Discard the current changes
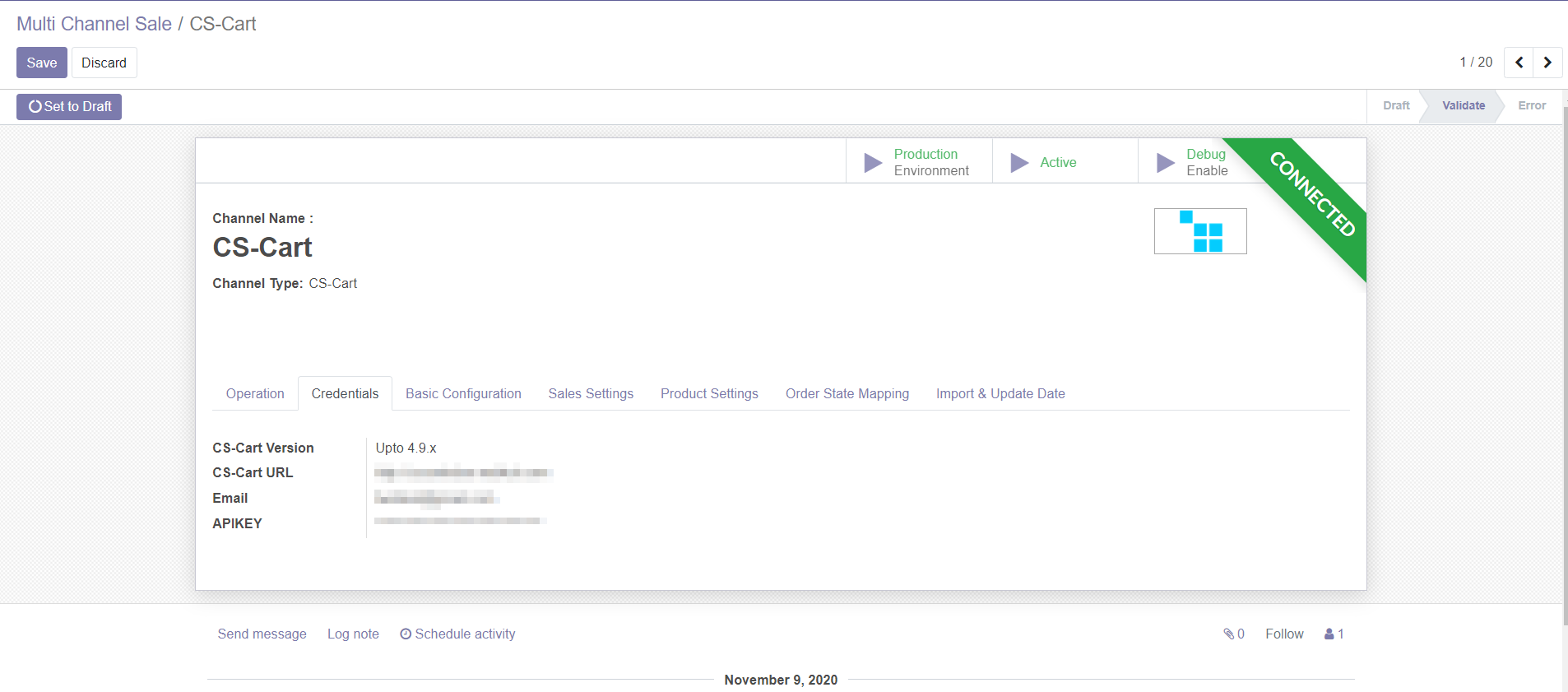This screenshot has height=692, width=1568. 104,63
